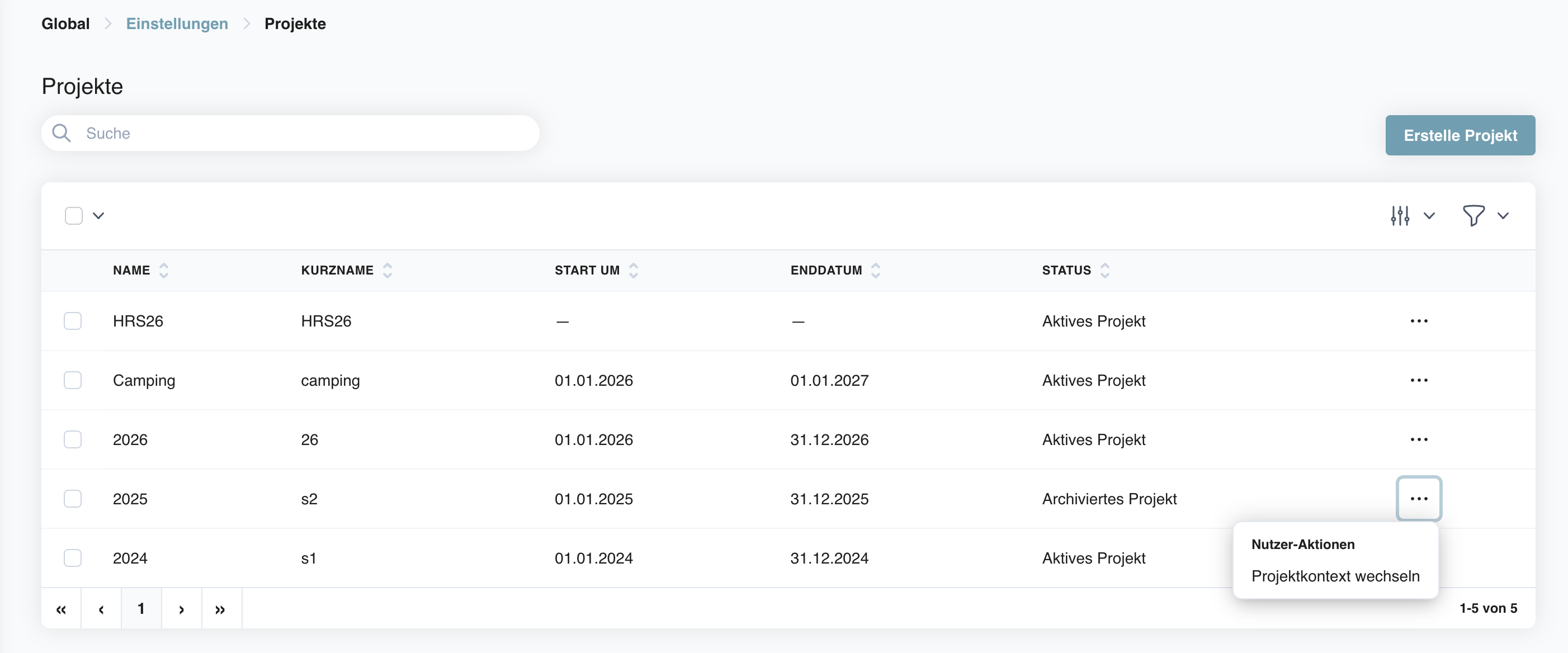This screenshot has width=1568, height=653.
Task: Open three-dot actions menu for Camping
Action: [1418, 380]
